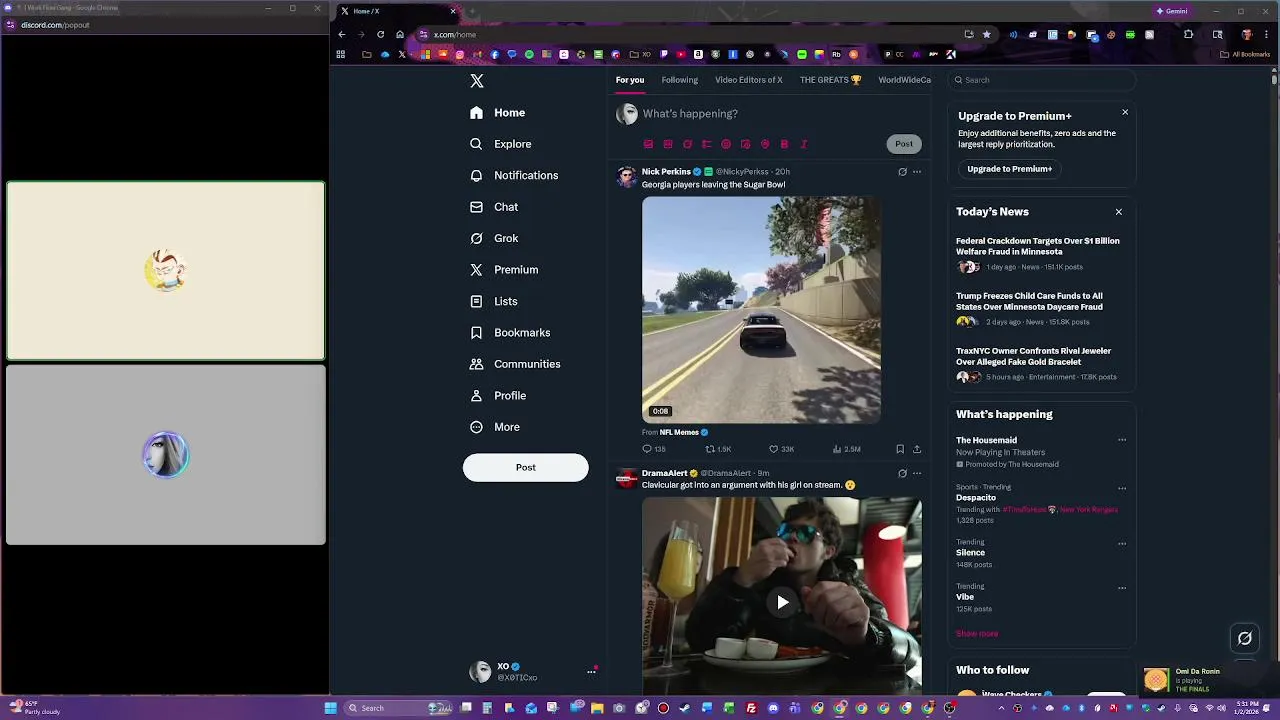Screen dimensions: 1280x720
Task: Switch to the Following tab
Action: pyautogui.click(x=679, y=80)
